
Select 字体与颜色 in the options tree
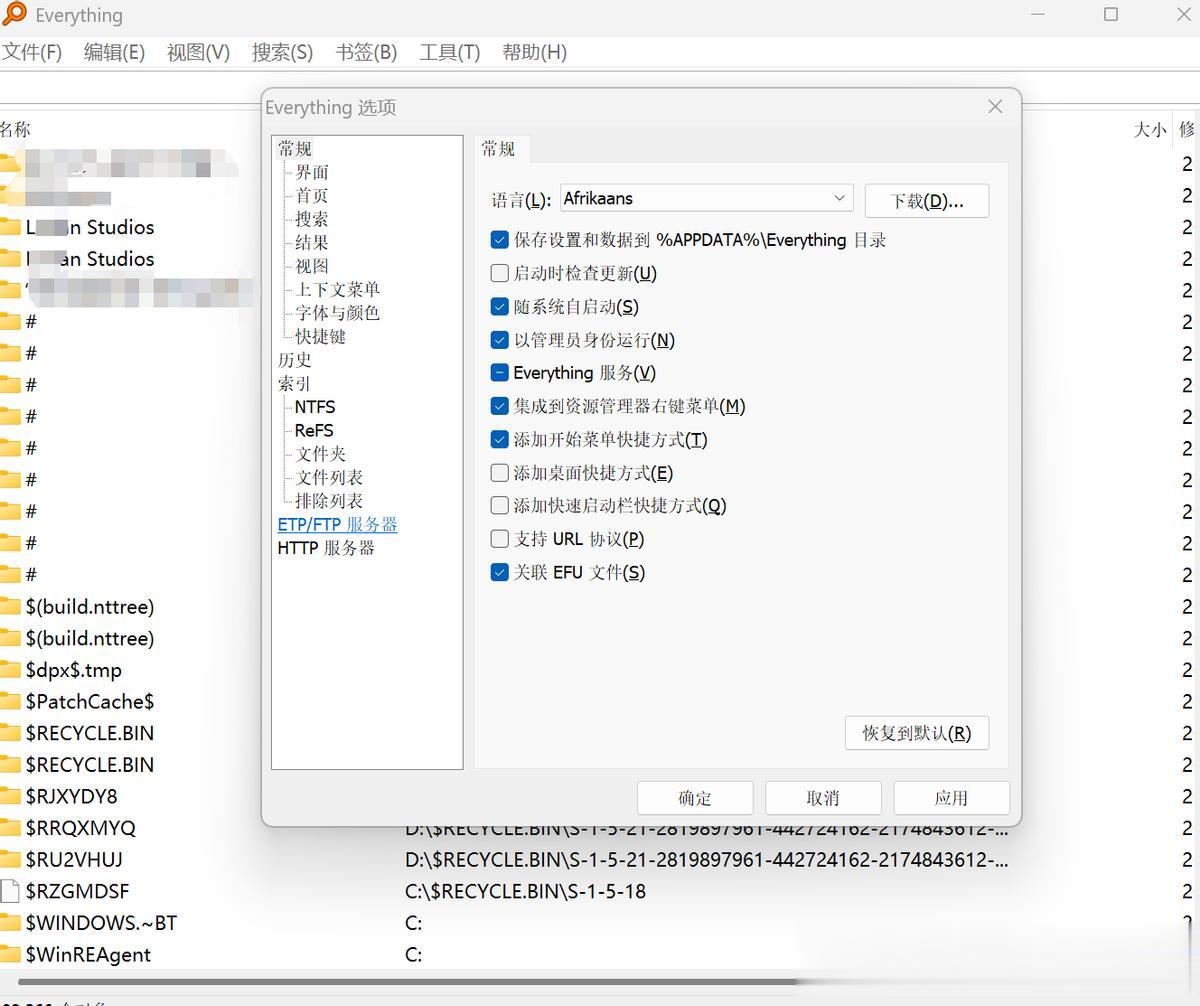point(337,313)
